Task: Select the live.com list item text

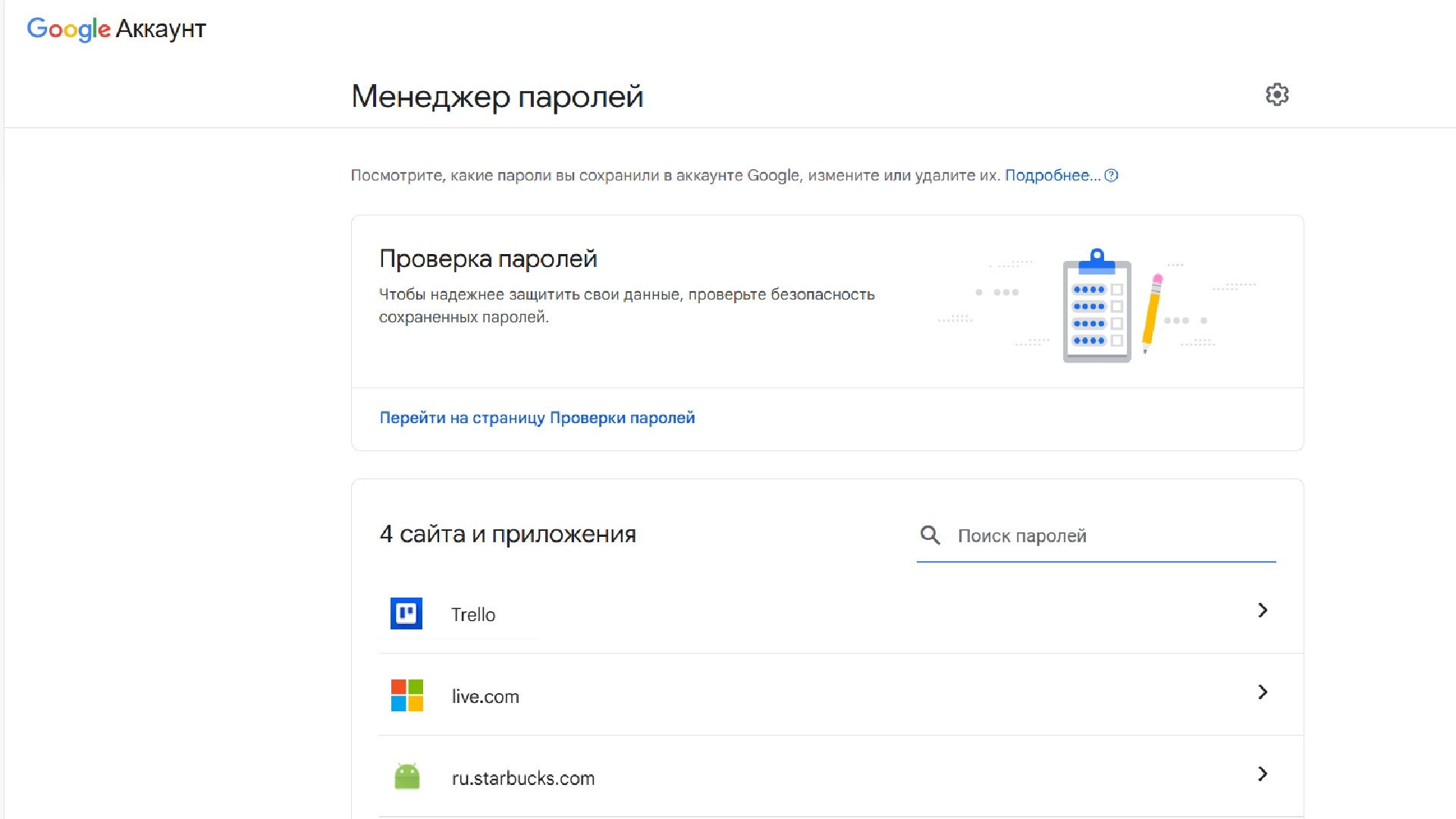Action: [485, 697]
